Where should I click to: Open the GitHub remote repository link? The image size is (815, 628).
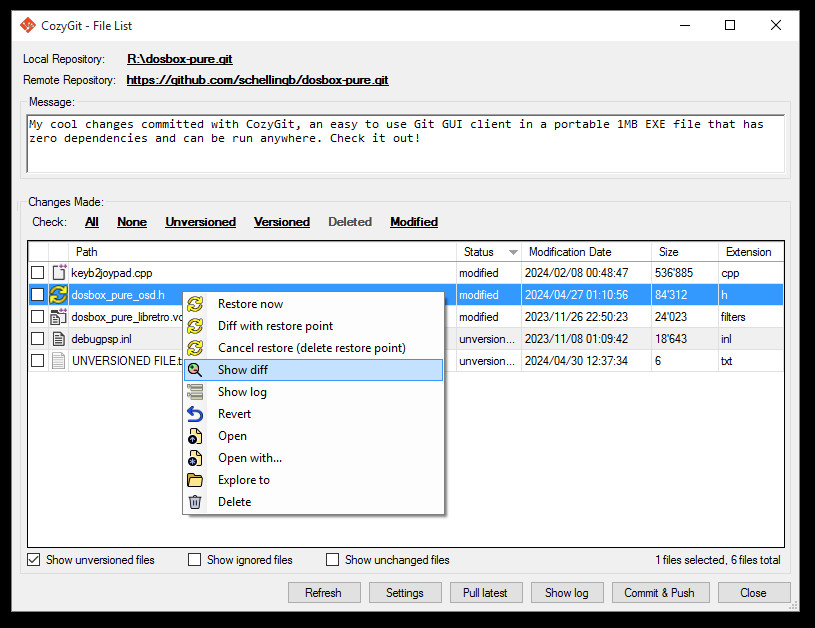point(258,80)
